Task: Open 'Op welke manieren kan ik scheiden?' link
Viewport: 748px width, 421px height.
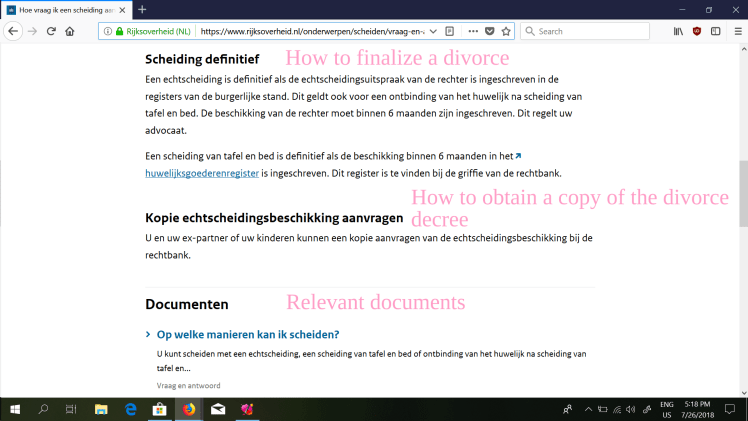Action: pos(248,334)
